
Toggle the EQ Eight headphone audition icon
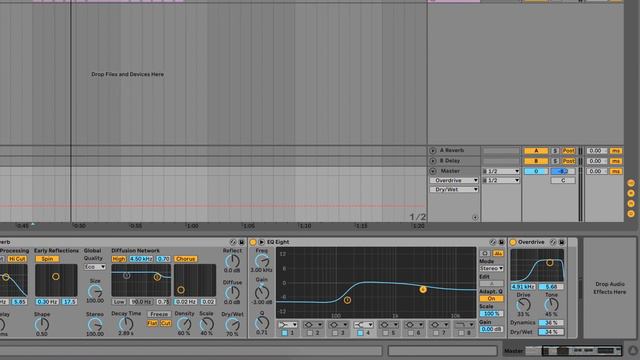click(x=485, y=253)
